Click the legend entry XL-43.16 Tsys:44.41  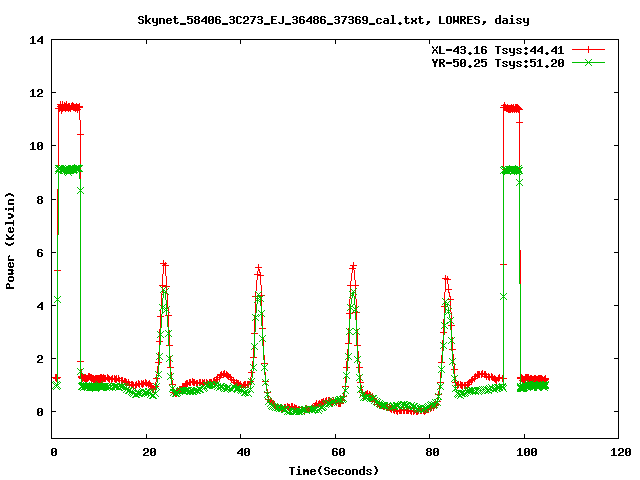click(x=498, y=50)
